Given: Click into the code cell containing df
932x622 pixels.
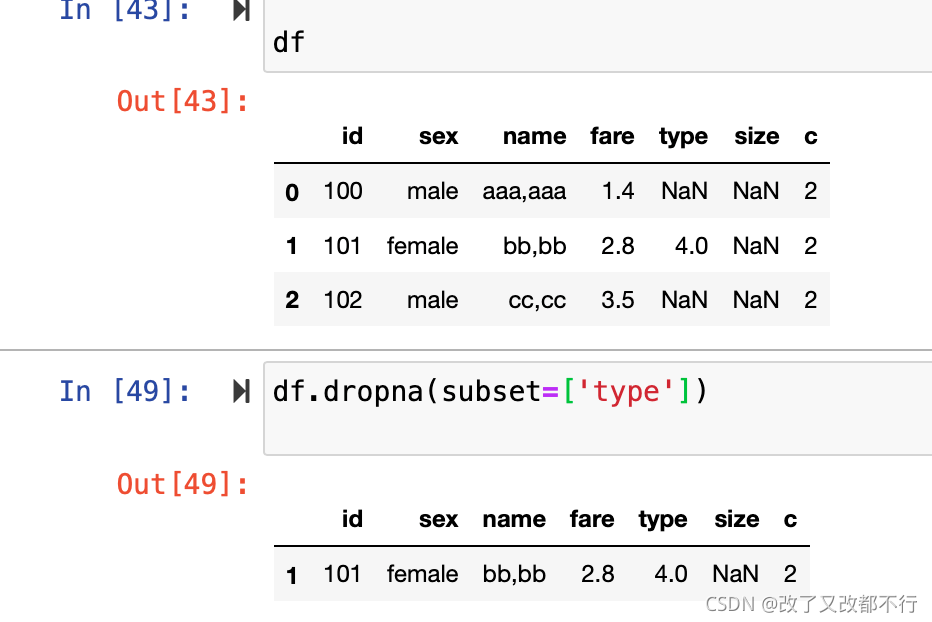Looking at the screenshot, I should (x=598, y=36).
